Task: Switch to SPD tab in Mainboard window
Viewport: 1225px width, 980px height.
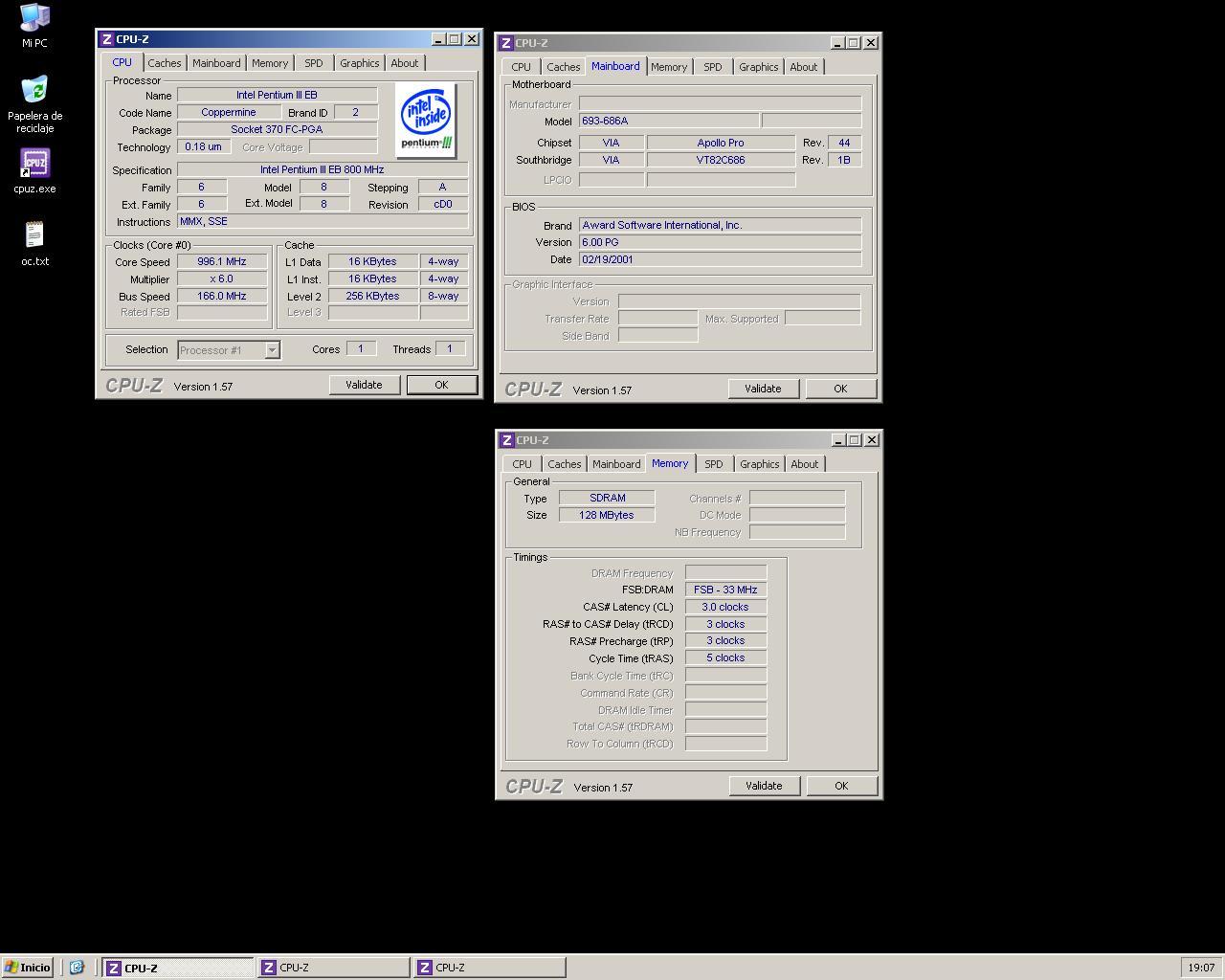Action: (713, 67)
